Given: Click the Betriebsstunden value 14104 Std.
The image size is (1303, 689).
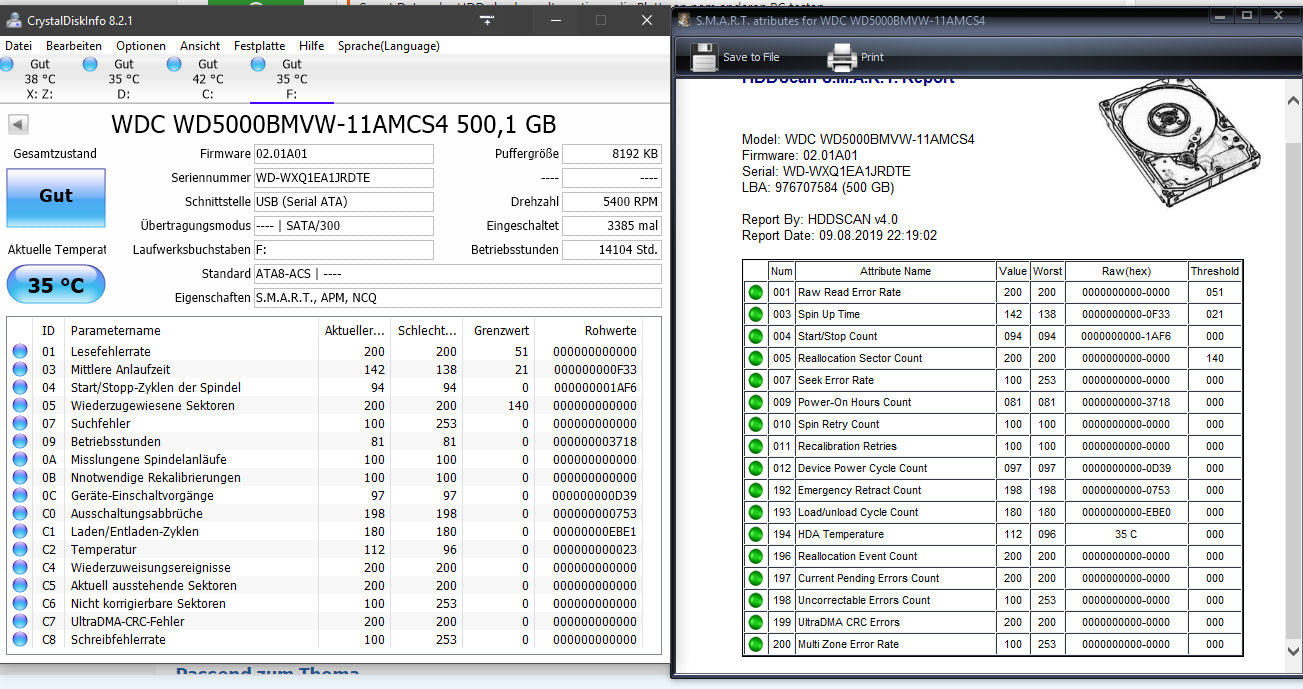Looking at the screenshot, I should (611, 250).
